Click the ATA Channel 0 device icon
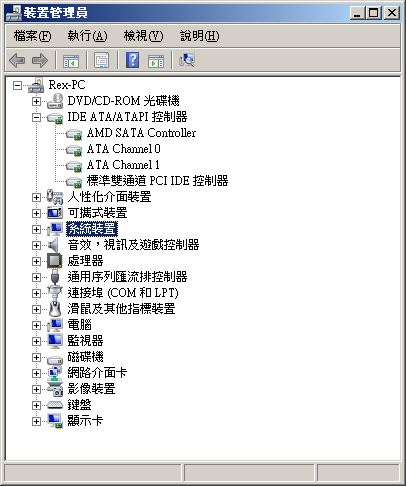This screenshot has height=486, width=406. [x=74, y=150]
